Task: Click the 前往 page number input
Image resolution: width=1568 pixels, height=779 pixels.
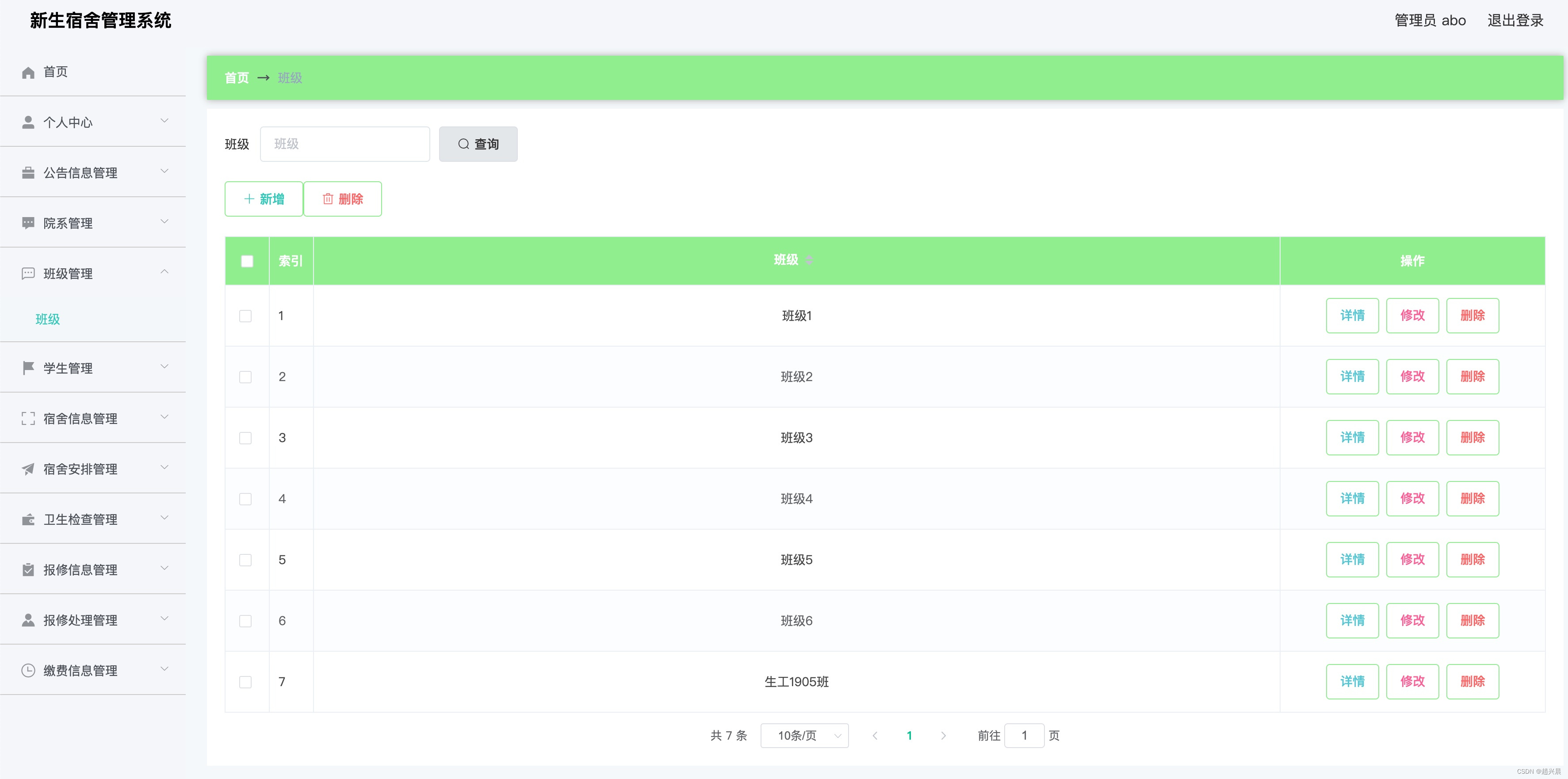Action: click(1024, 736)
